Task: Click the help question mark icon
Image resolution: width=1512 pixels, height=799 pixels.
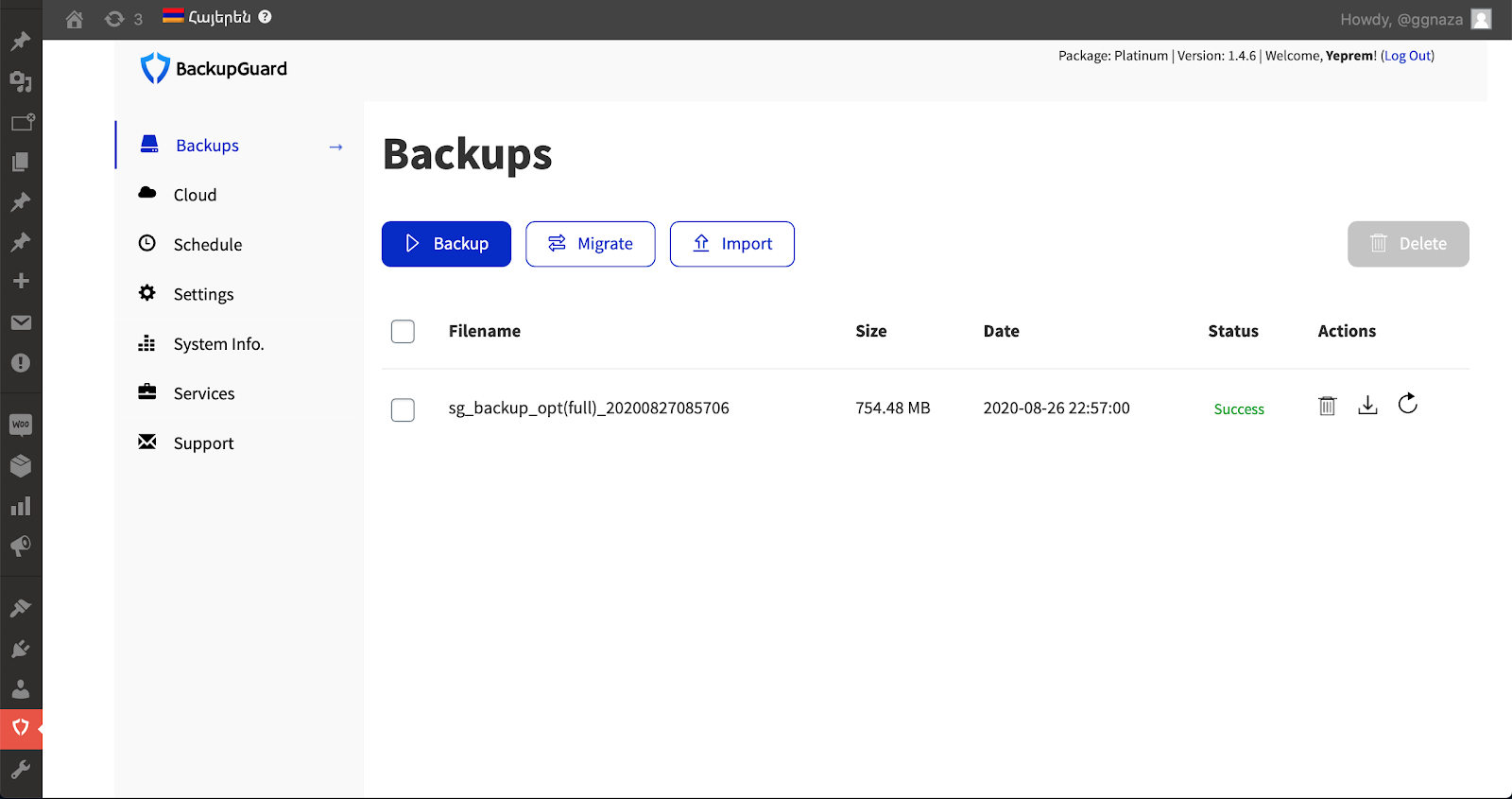Action: pos(266,17)
